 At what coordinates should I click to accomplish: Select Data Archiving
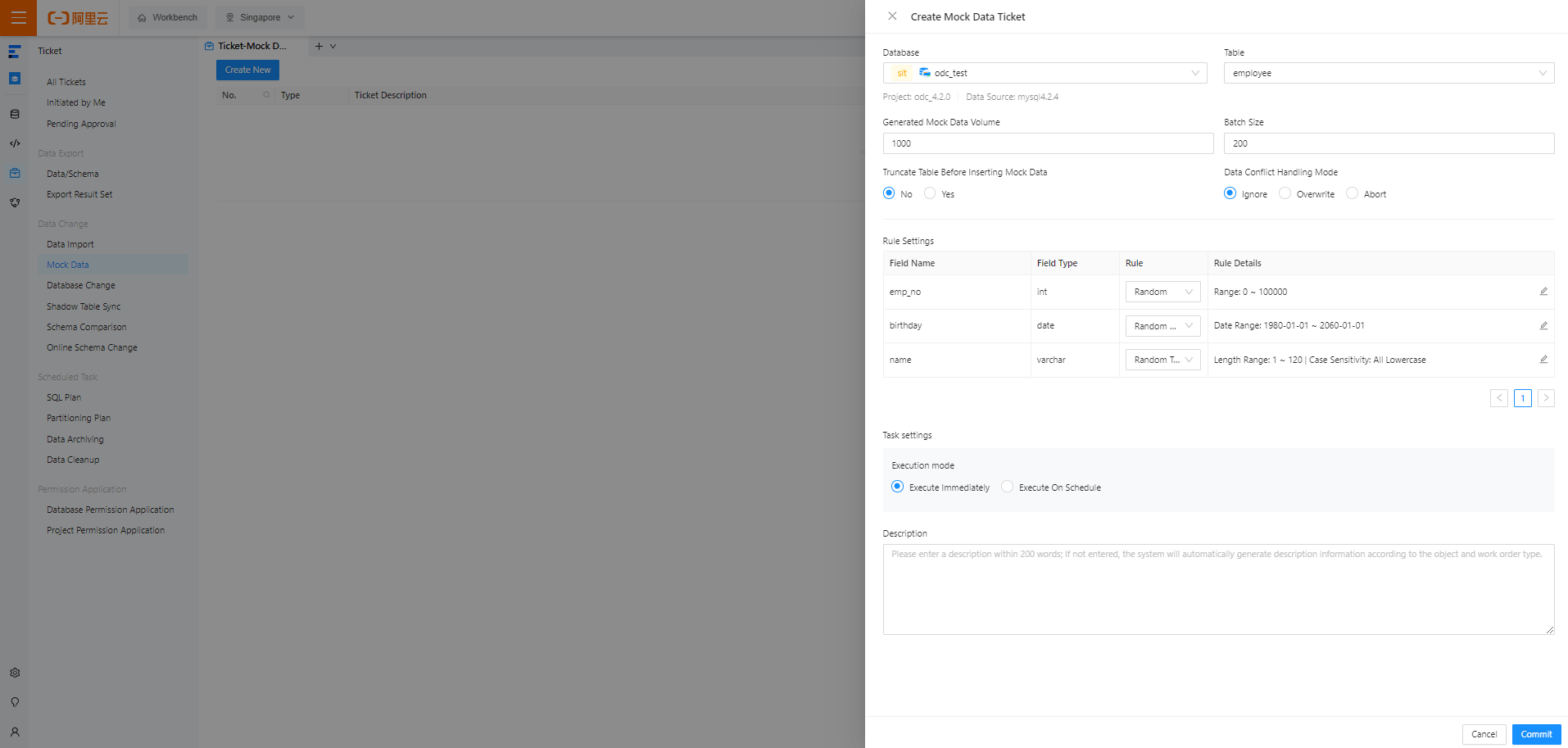coord(75,439)
